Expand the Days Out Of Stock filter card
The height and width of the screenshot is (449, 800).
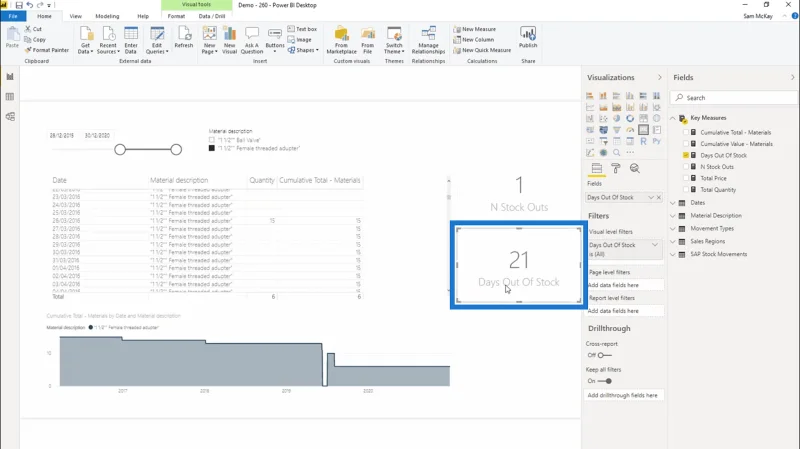[x=655, y=245]
